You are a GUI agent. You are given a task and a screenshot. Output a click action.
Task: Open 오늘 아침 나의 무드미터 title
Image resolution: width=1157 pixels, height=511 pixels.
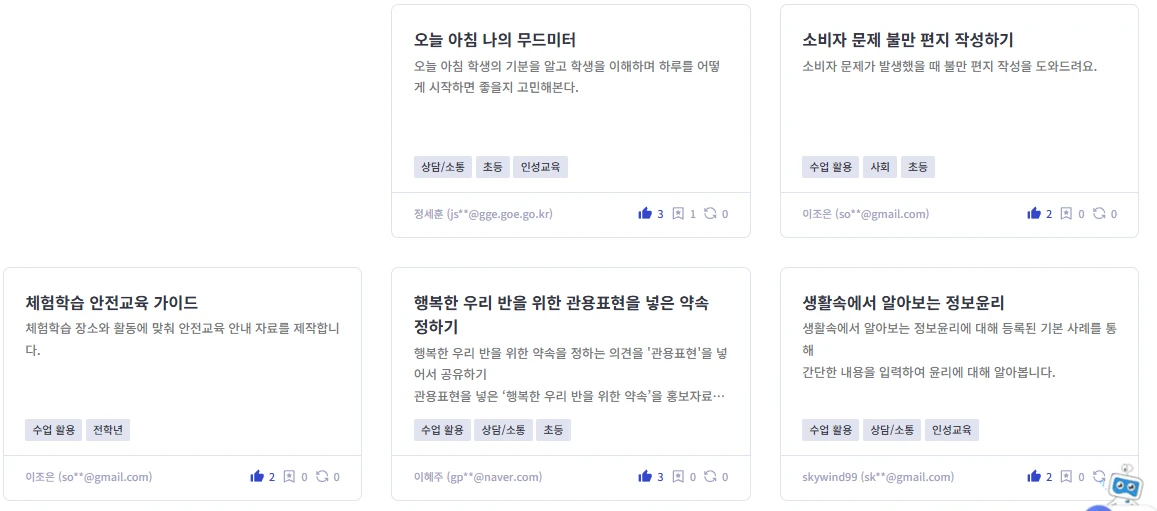click(x=495, y=40)
